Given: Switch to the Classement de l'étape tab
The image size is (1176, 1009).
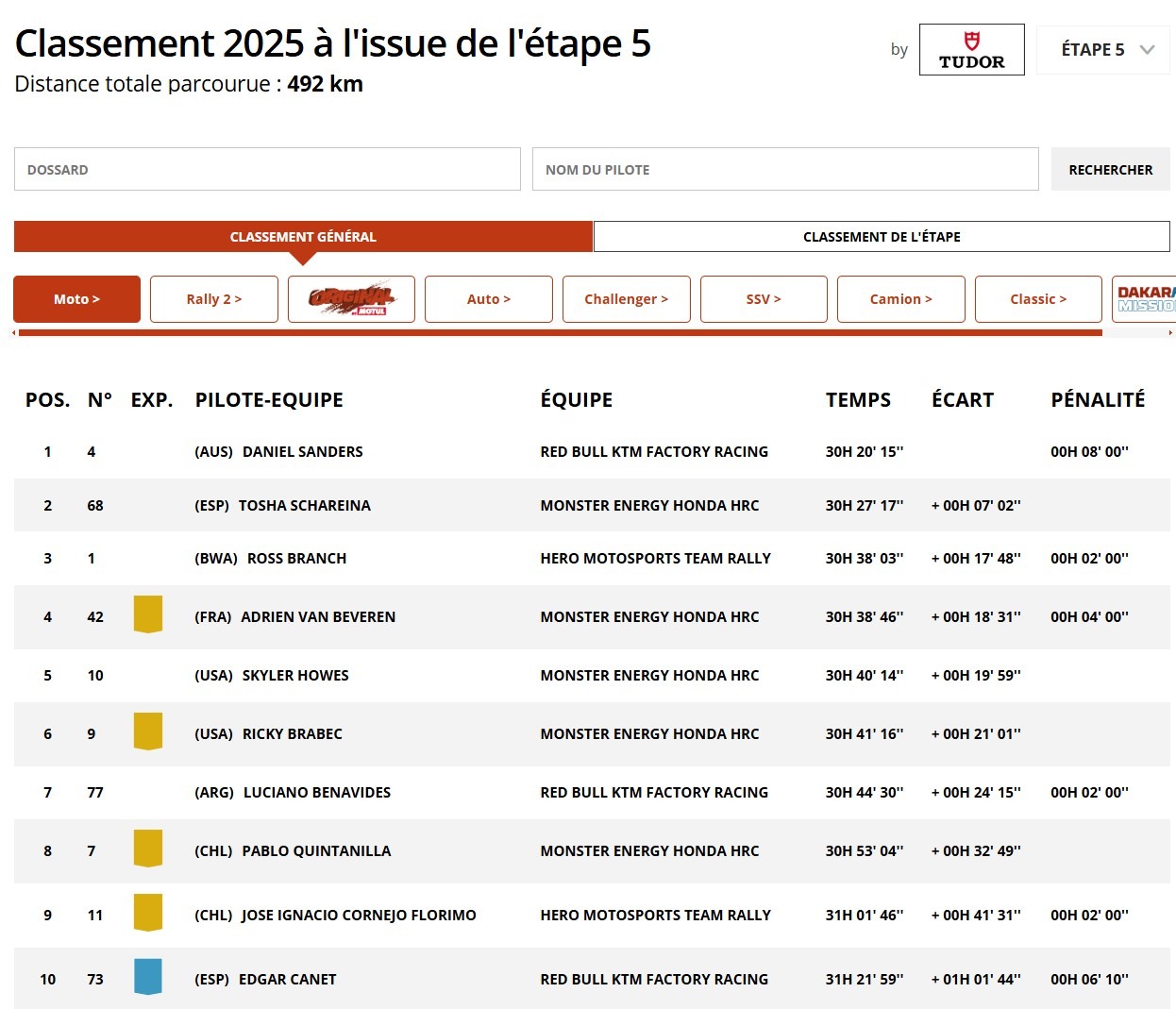Looking at the screenshot, I should coord(881,236).
